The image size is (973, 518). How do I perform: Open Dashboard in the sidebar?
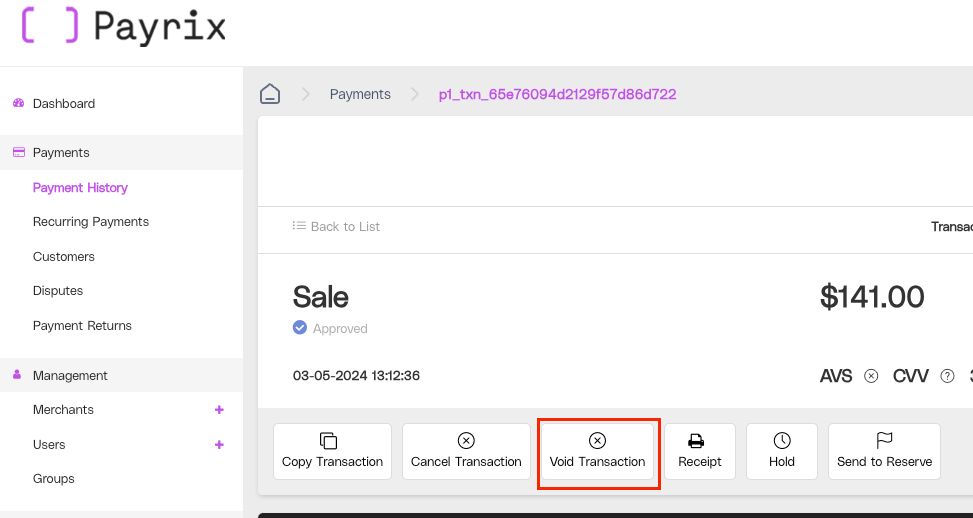[64, 104]
